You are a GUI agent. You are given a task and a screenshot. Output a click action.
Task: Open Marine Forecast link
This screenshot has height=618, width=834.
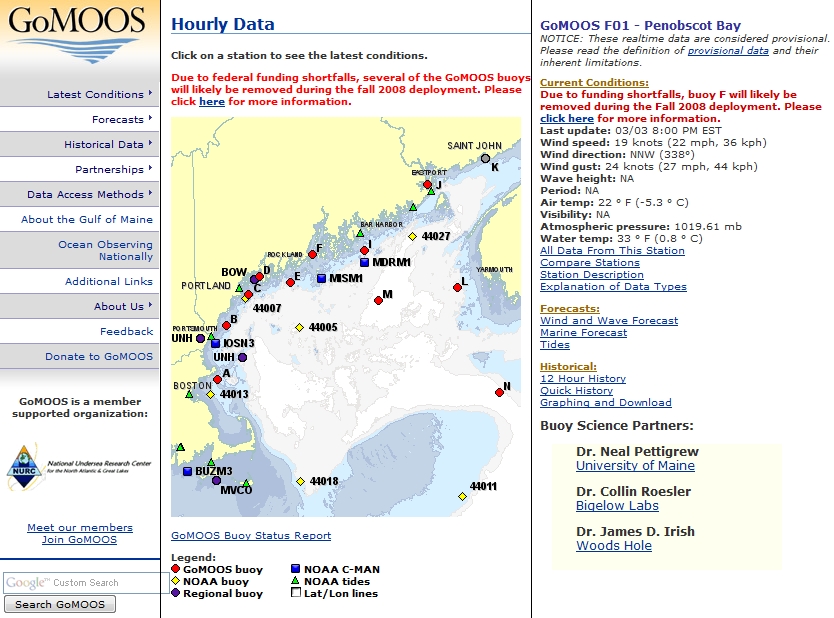583,332
